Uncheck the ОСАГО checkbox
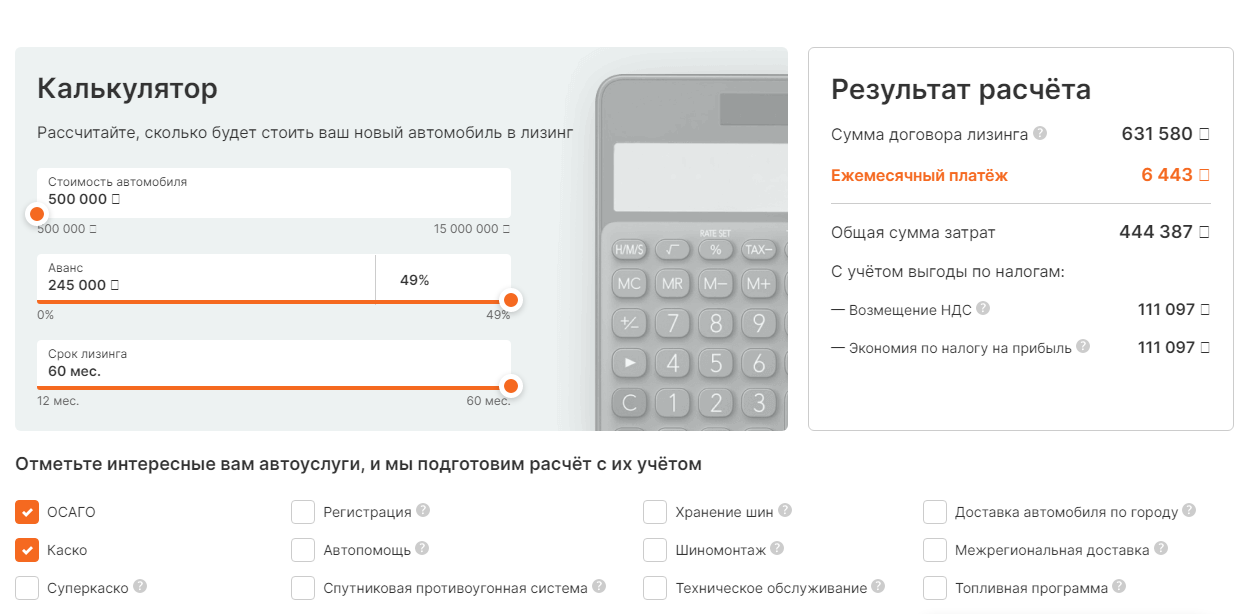This screenshot has height=614, width=1246. [27, 512]
